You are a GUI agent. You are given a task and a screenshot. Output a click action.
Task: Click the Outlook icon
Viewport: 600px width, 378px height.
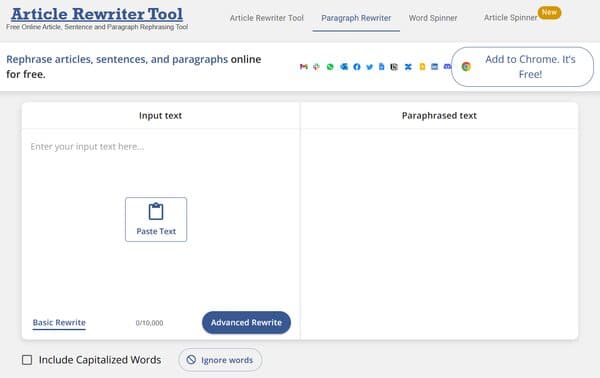point(344,67)
